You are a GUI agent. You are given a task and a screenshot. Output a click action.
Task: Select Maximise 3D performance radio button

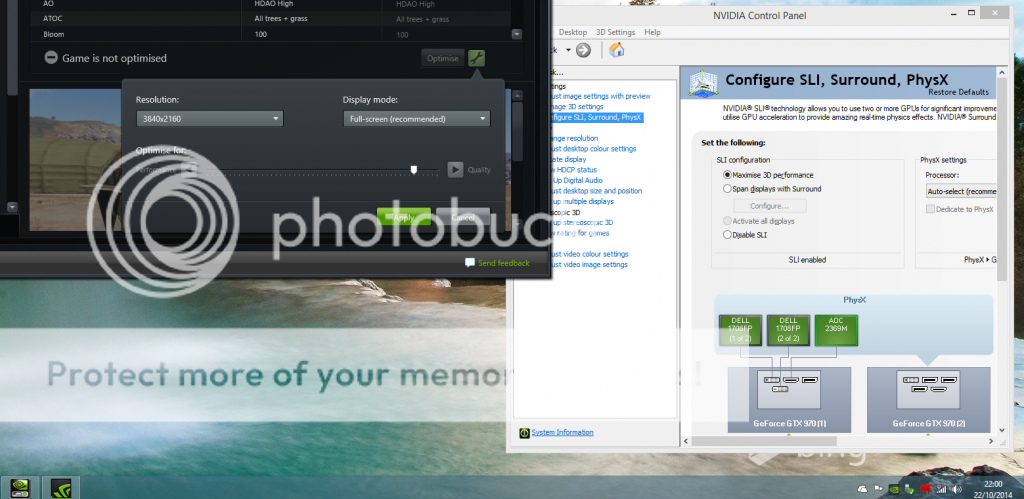pyautogui.click(x=727, y=174)
